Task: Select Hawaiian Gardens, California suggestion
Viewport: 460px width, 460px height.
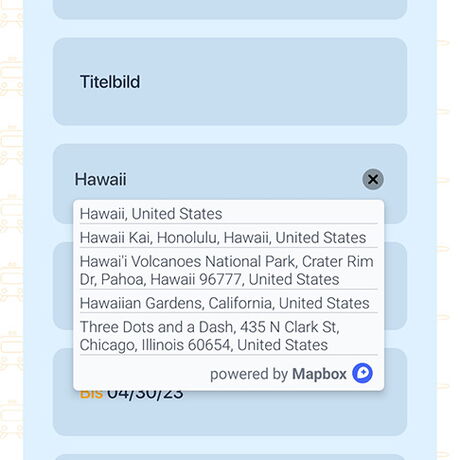Action: pyautogui.click(x=229, y=303)
